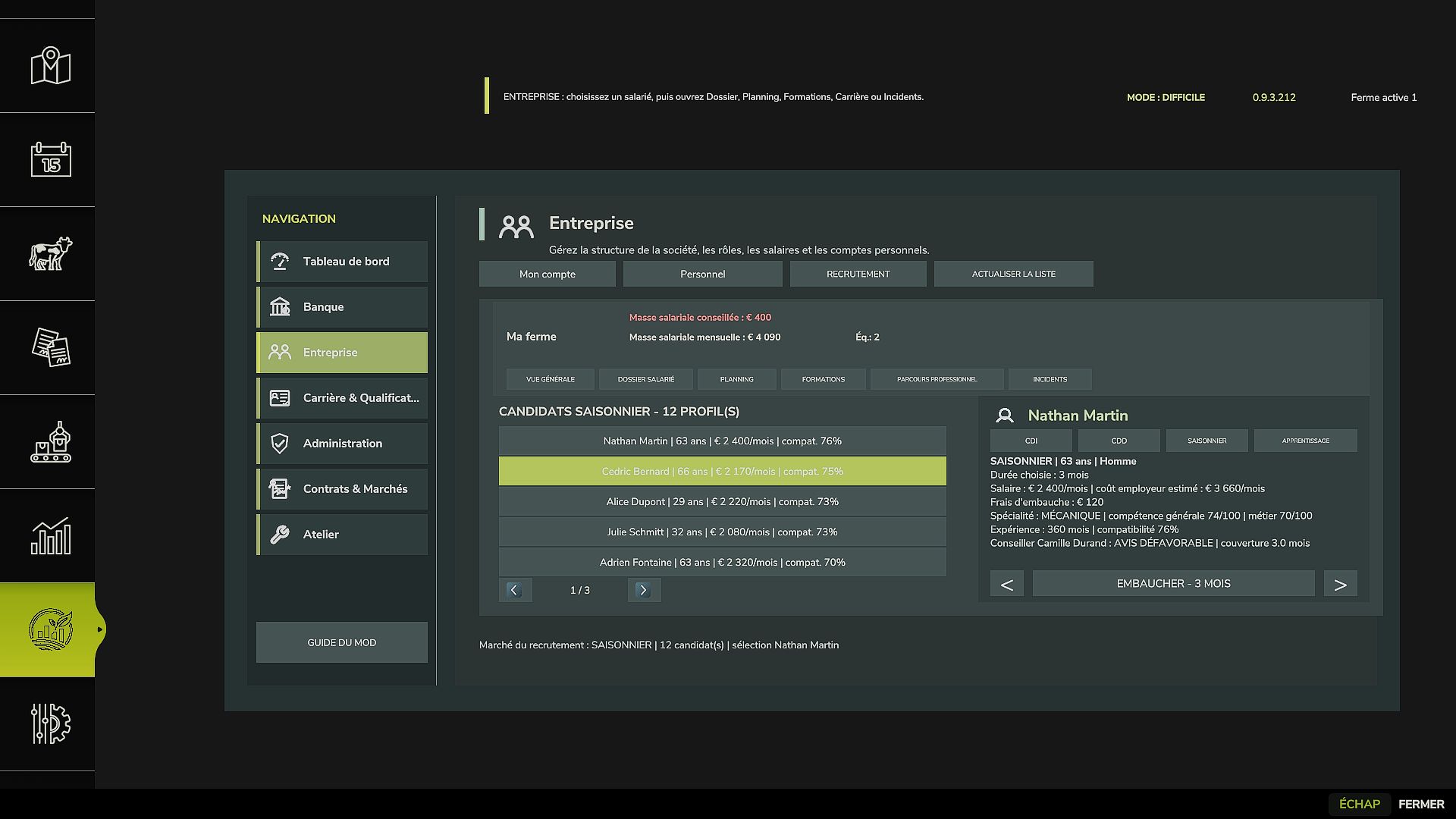The height and width of the screenshot is (819, 1456).
Task: Click Masse salariale conseillée € 400 text
Action: [x=700, y=318]
